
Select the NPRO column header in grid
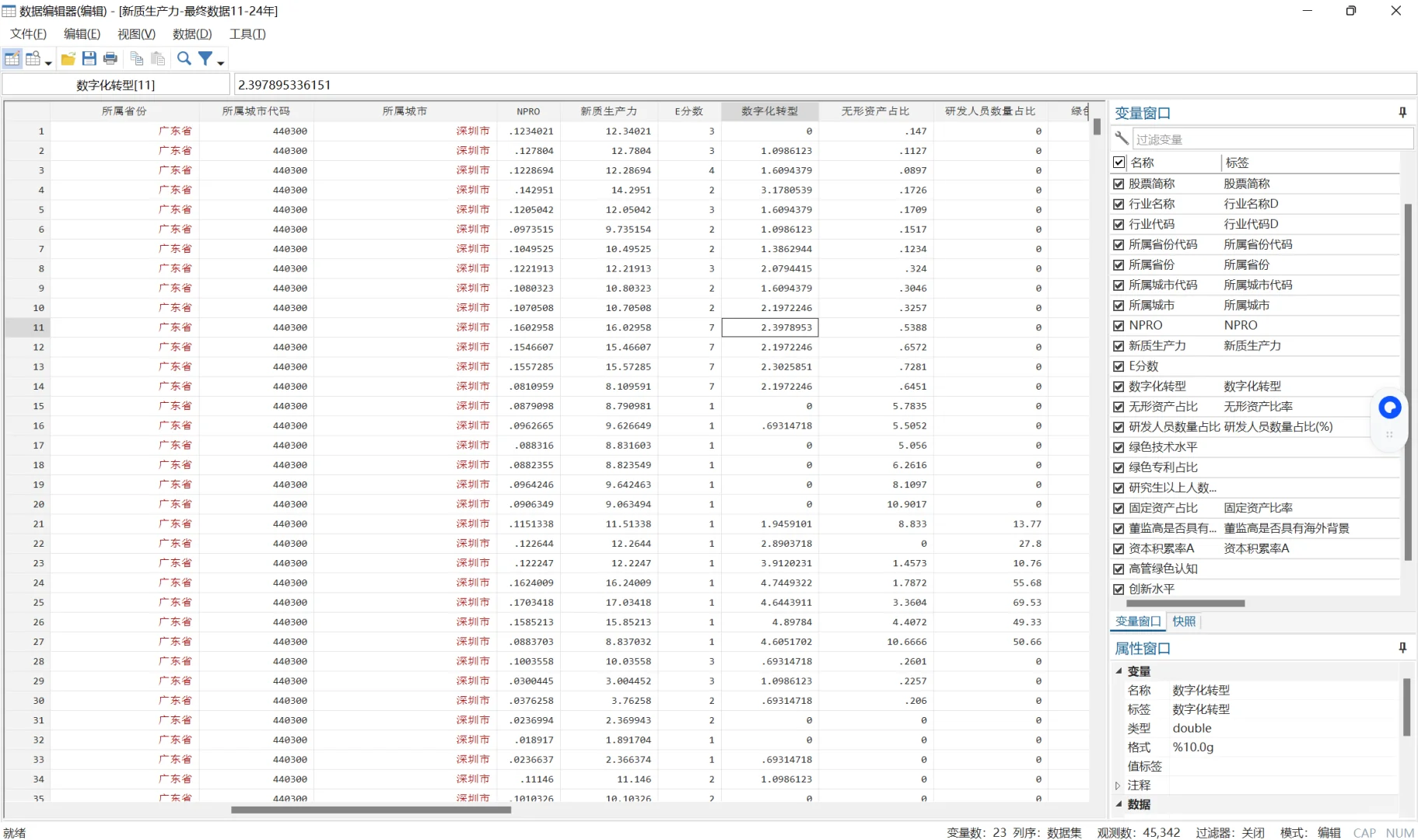(x=528, y=111)
